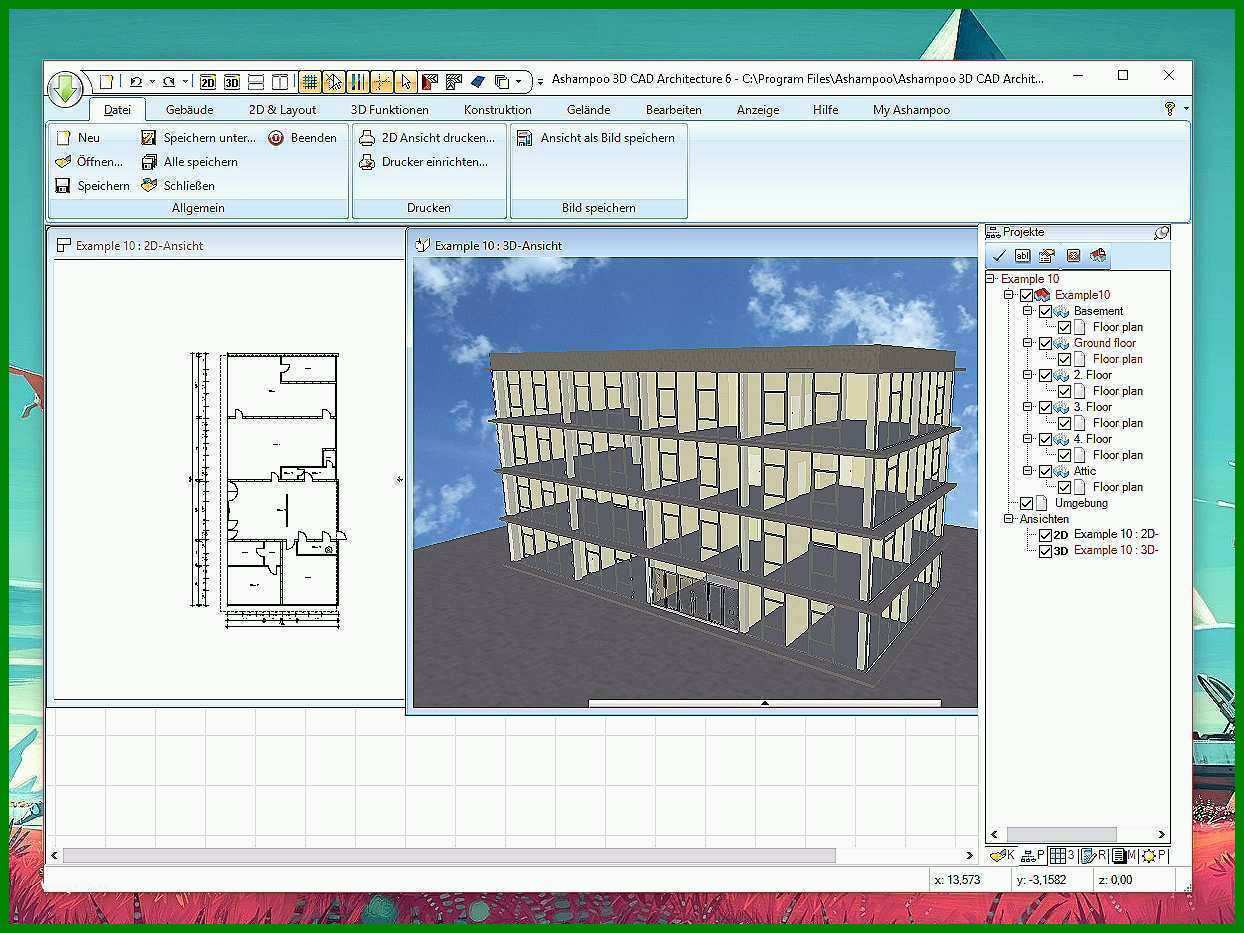The width and height of the screenshot is (1244, 933).
Task: Click the Neu button
Action: [79, 138]
